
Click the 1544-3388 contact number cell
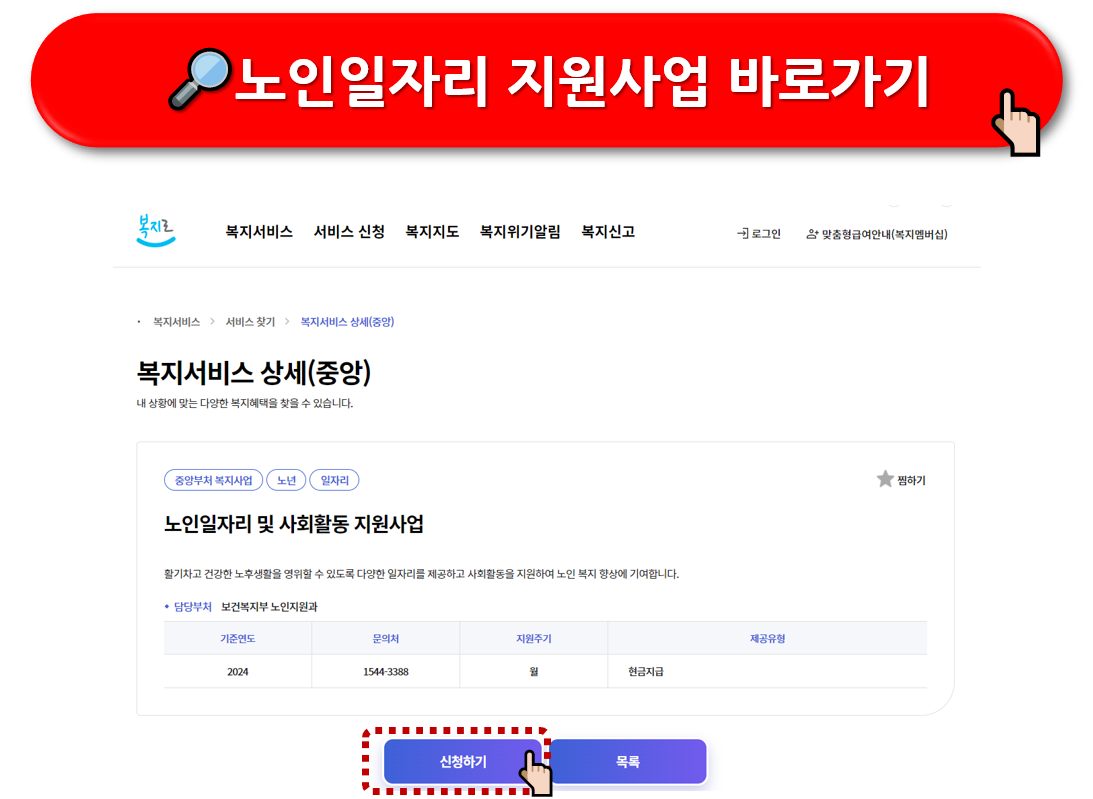point(385,671)
